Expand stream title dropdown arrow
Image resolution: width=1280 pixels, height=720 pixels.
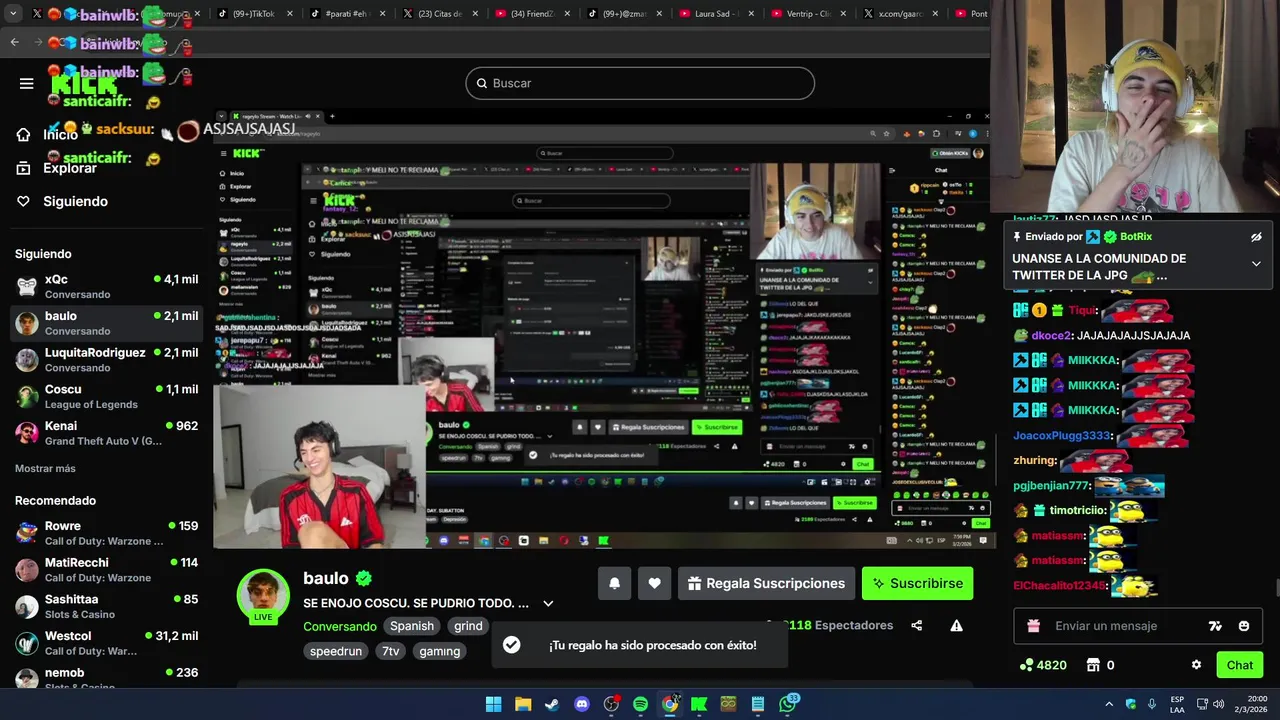548,603
